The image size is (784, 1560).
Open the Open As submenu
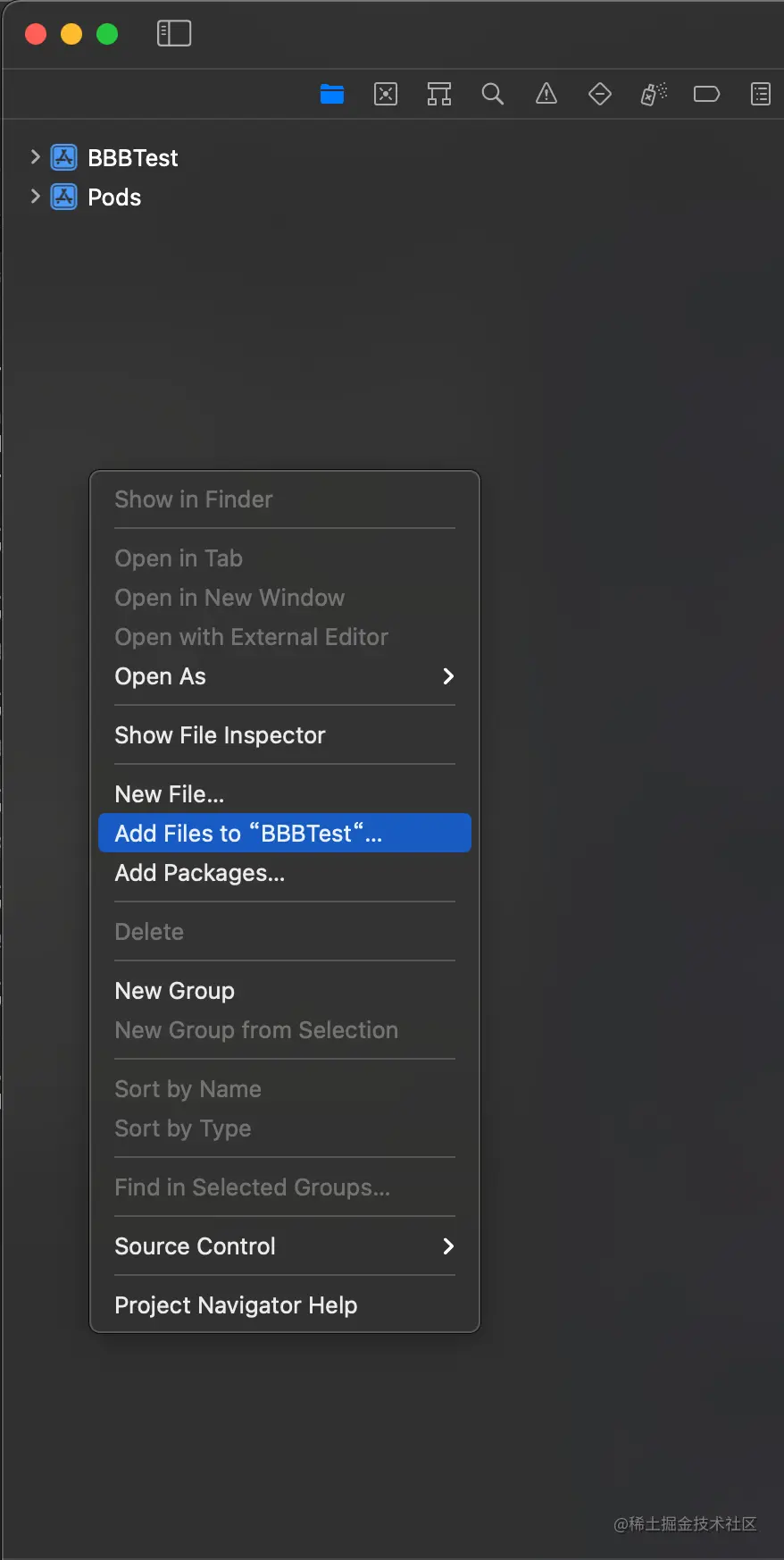284,676
